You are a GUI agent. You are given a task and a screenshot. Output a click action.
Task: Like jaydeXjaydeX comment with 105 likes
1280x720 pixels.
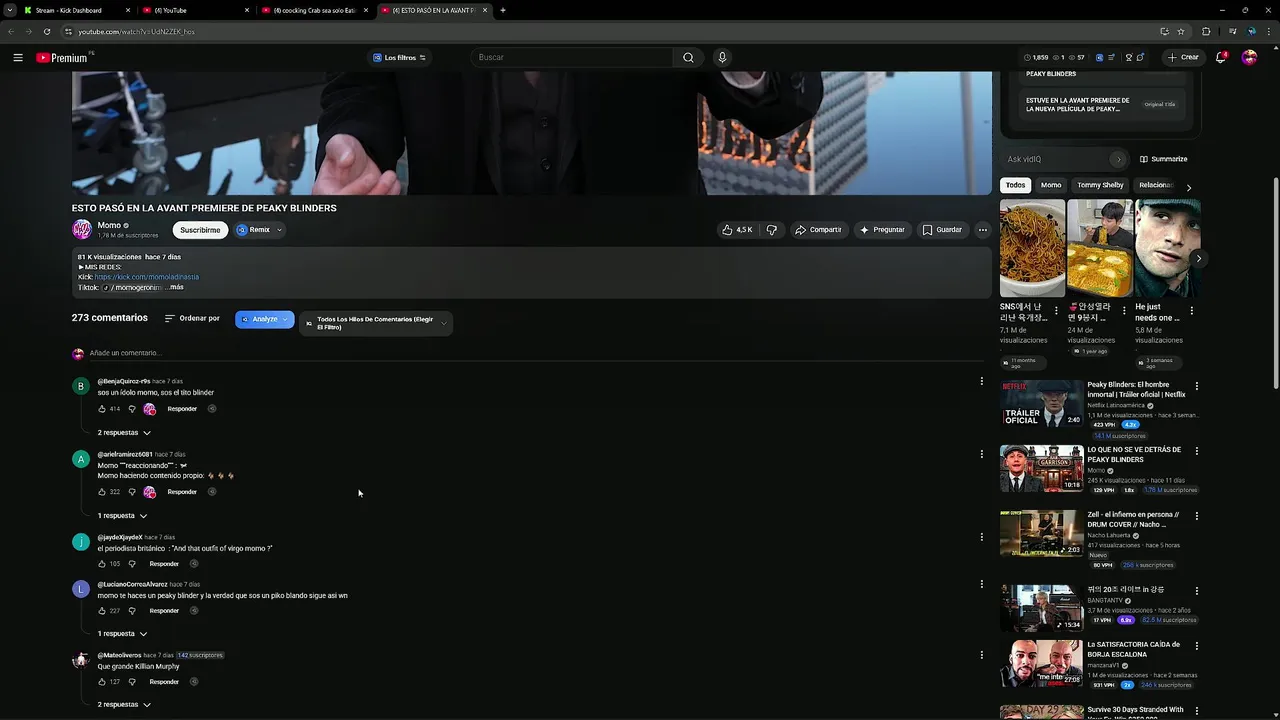pos(102,564)
